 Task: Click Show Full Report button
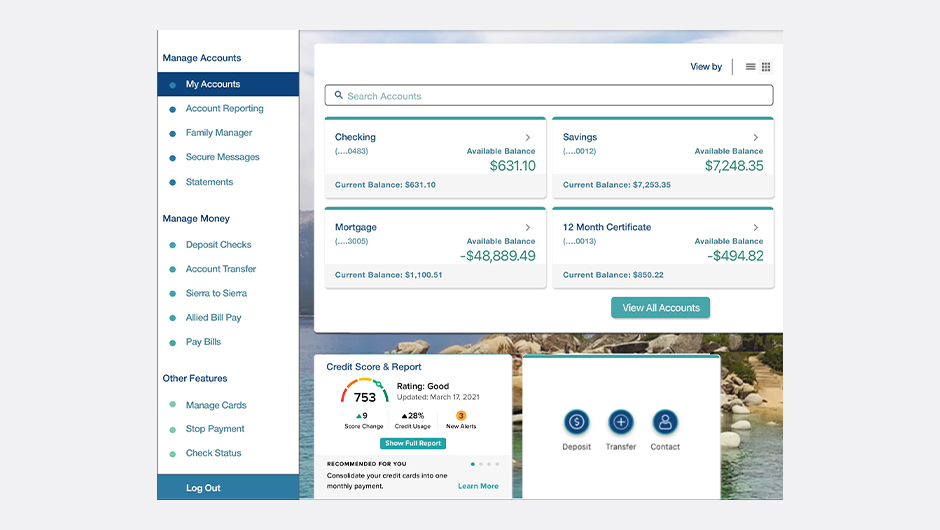413,443
